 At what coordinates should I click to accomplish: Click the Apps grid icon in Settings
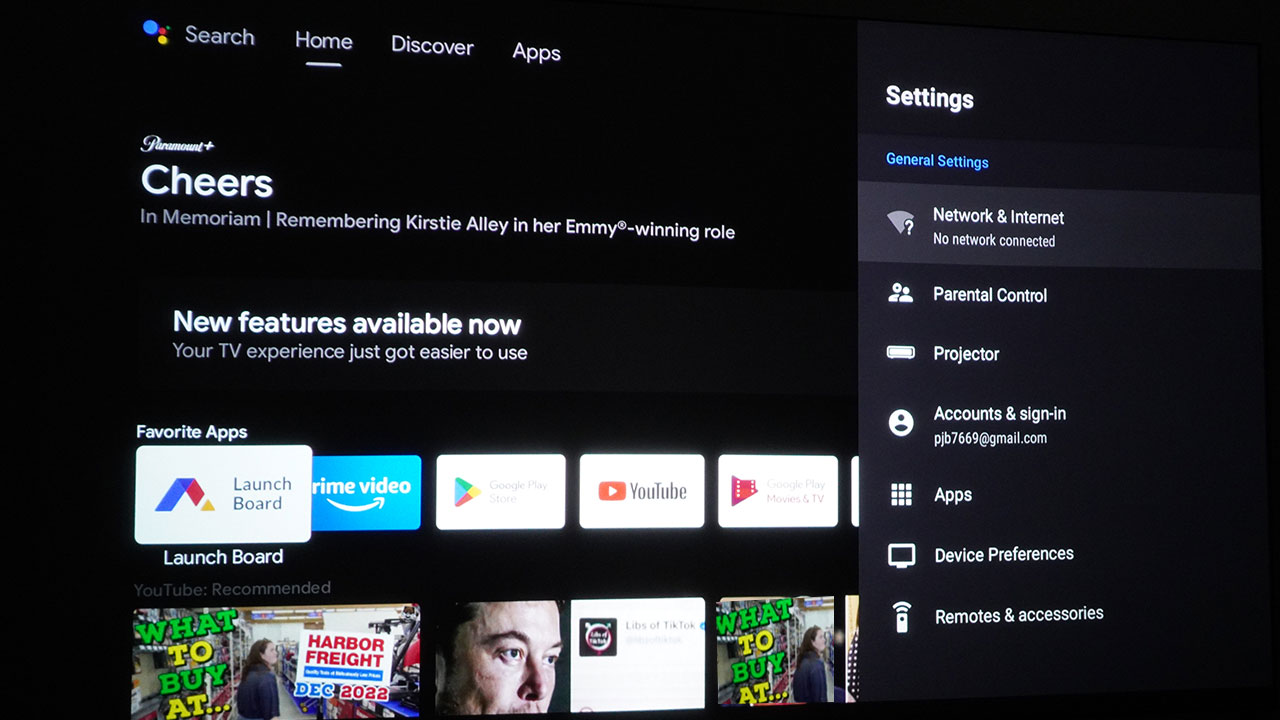(902, 494)
